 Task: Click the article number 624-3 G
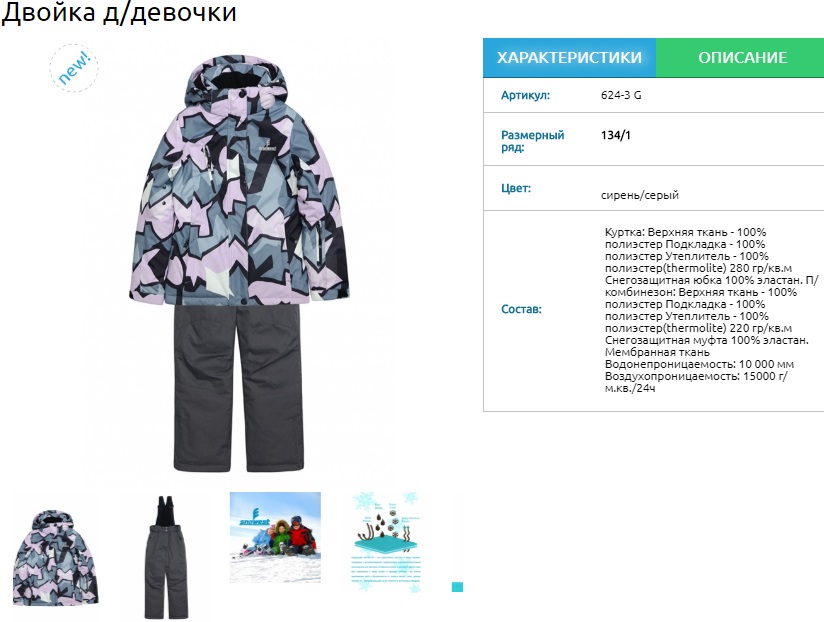pos(621,95)
